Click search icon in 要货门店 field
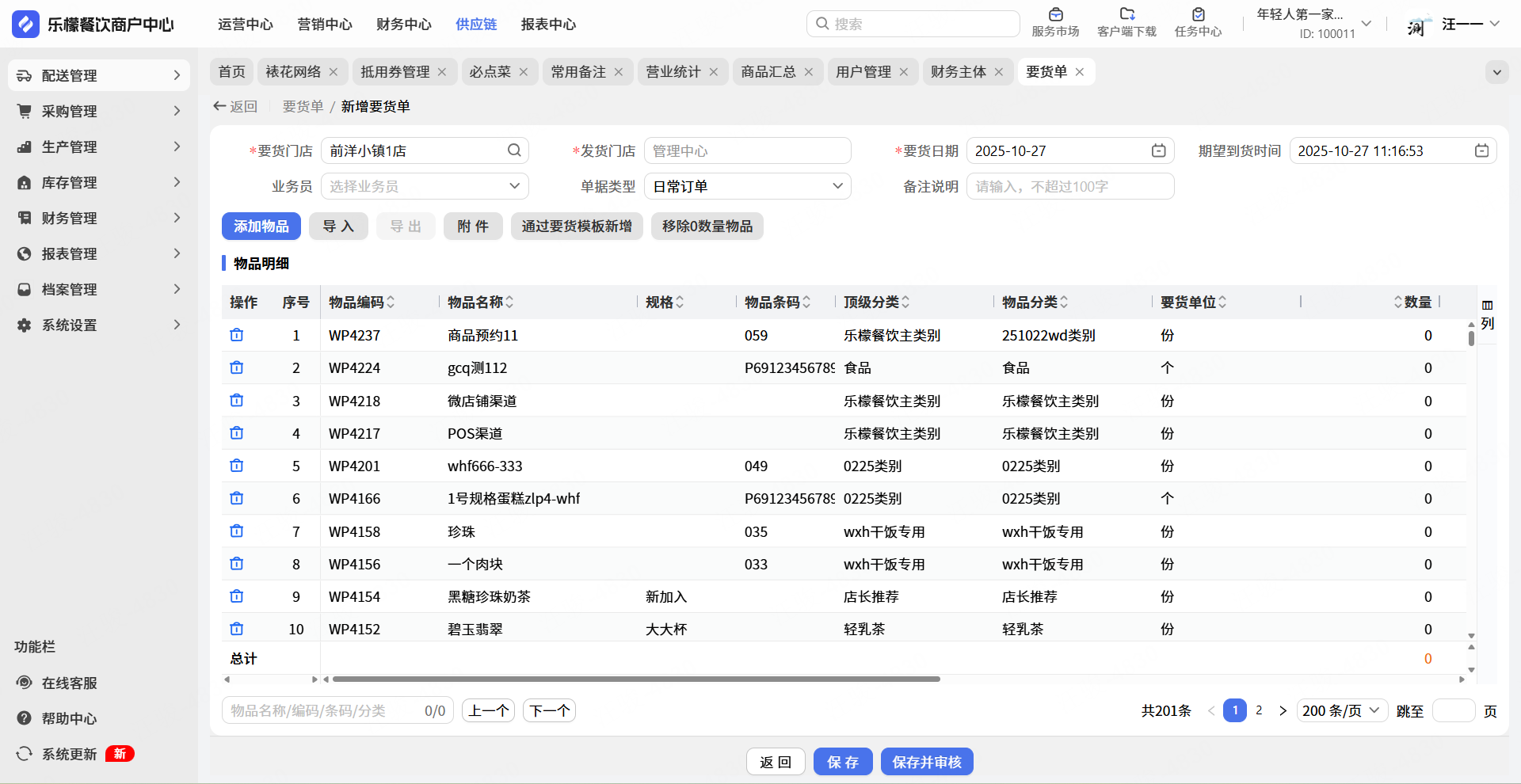Screen dimensions: 1521x784 click(x=514, y=150)
